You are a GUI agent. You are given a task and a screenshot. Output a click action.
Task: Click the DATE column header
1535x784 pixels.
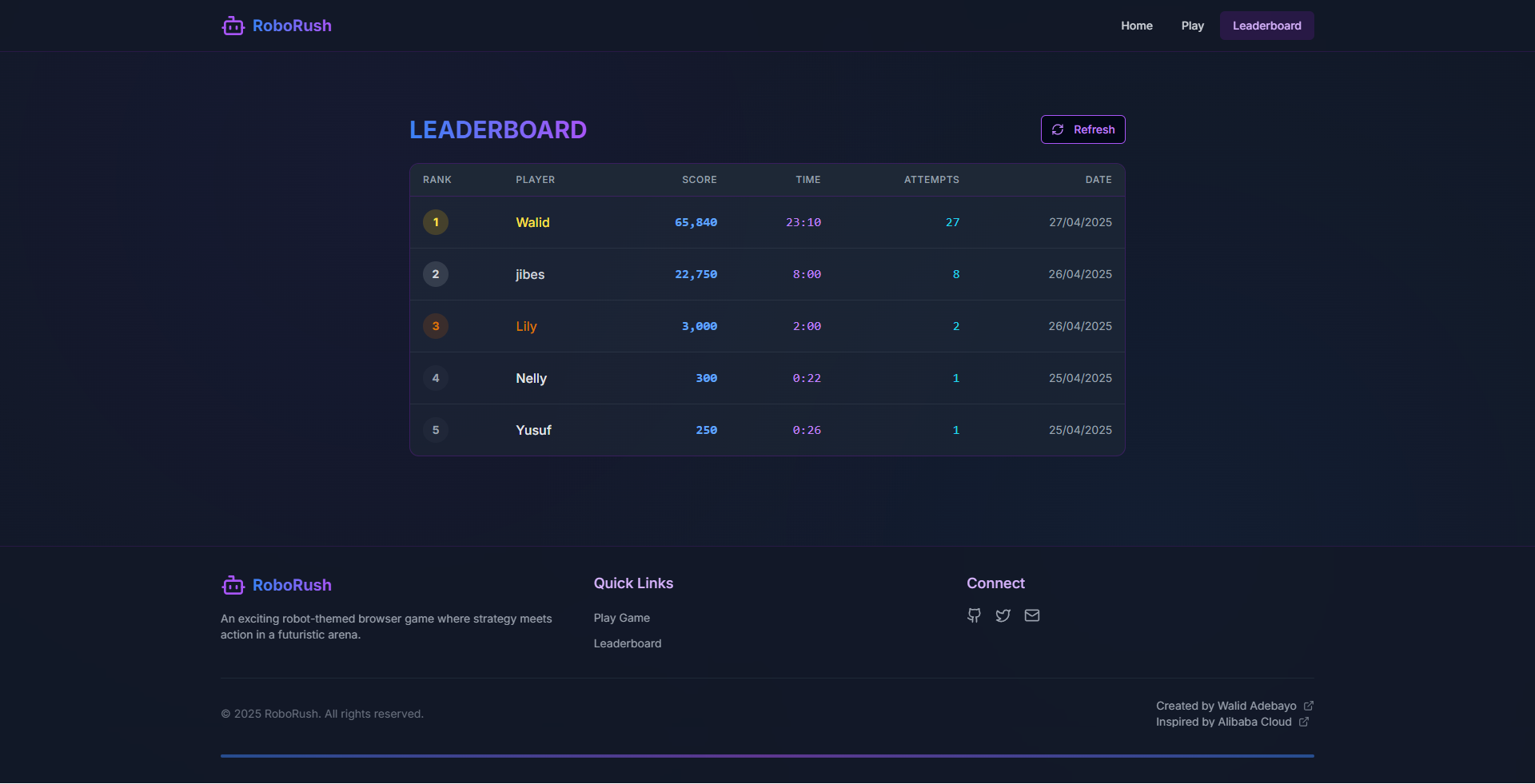coord(1098,180)
